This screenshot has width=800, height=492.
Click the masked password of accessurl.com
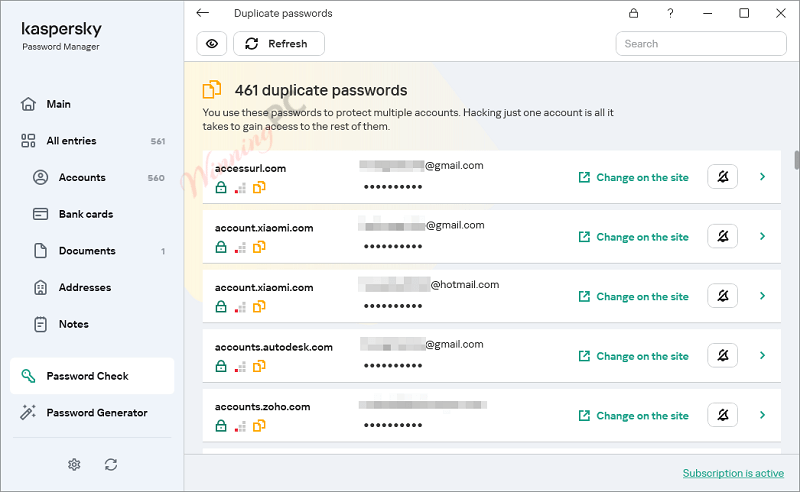tap(393, 187)
